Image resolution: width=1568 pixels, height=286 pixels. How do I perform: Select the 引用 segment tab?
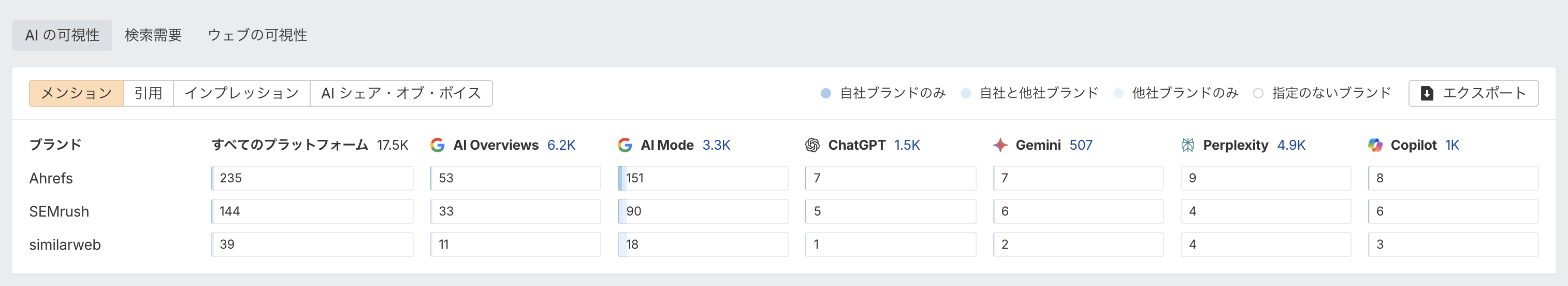pyautogui.click(x=149, y=93)
